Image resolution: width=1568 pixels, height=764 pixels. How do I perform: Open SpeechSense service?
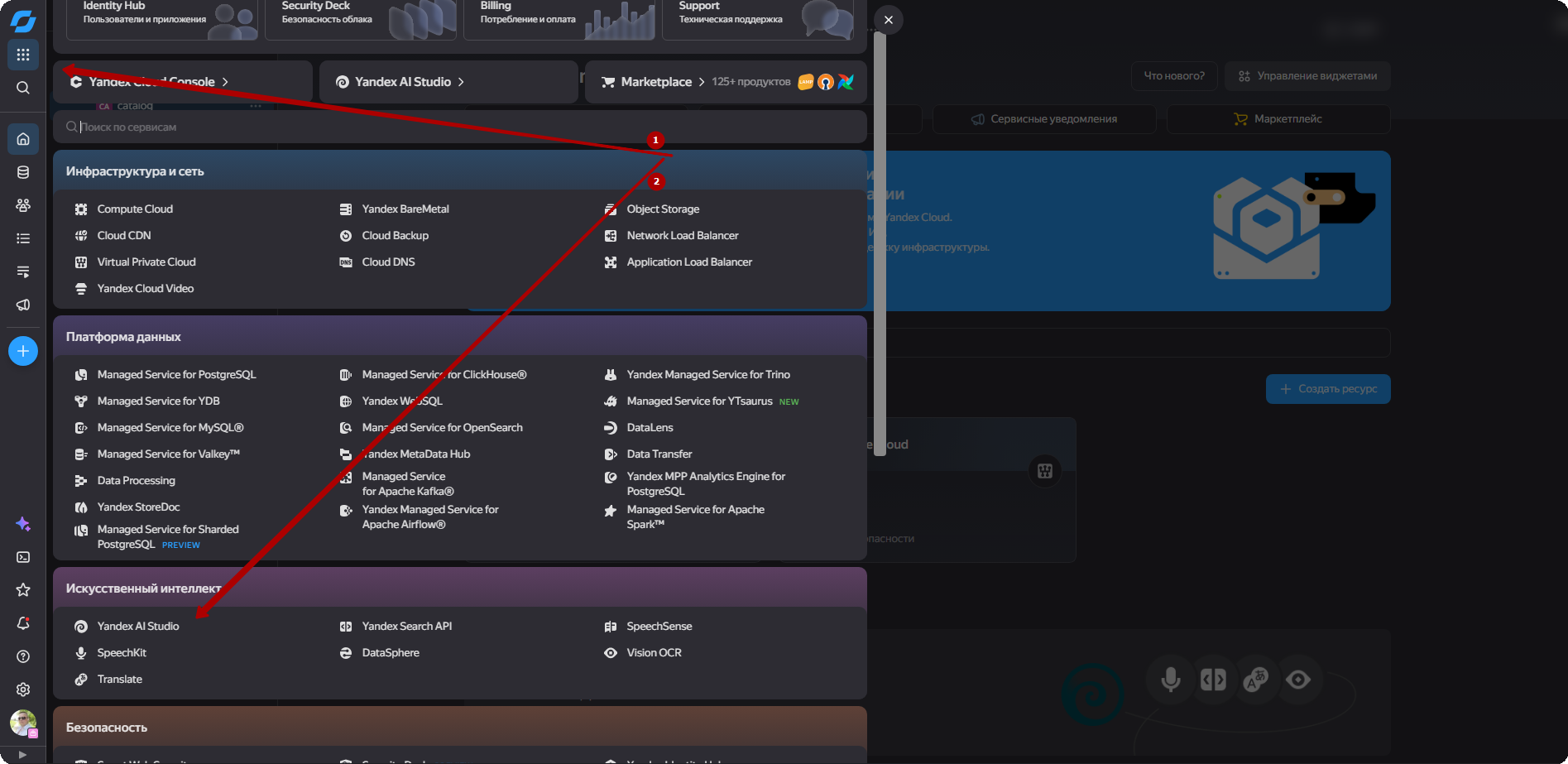coord(659,627)
